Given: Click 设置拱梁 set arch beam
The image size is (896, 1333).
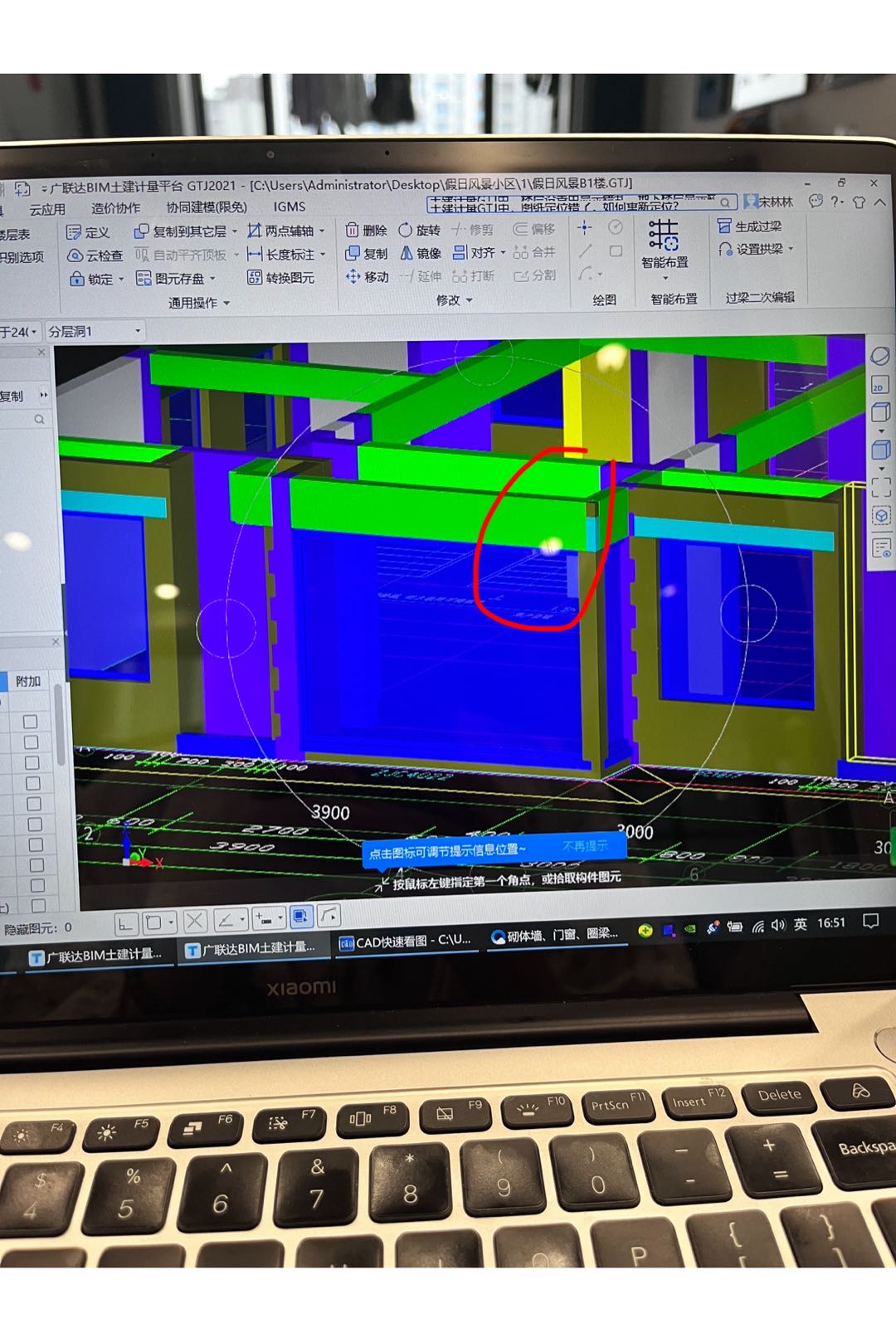Looking at the screenshot, I should point(751,249).
